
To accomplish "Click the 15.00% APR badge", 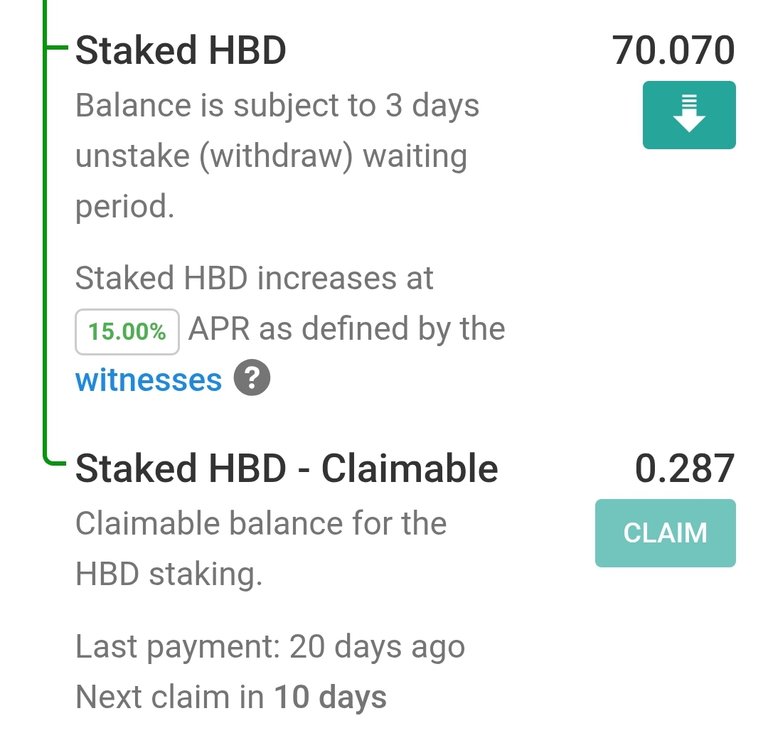I will pos(127,331).
